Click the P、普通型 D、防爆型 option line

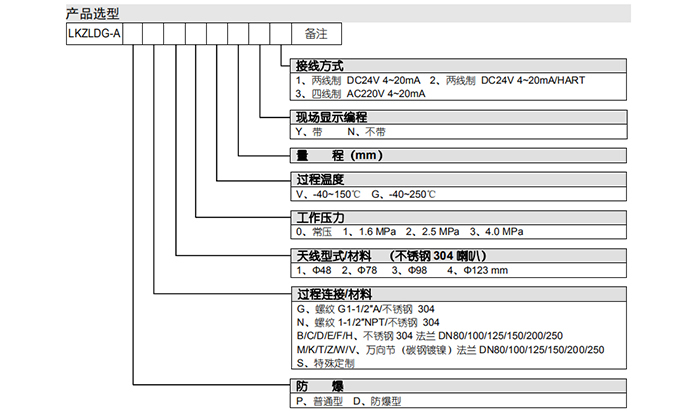346,400
